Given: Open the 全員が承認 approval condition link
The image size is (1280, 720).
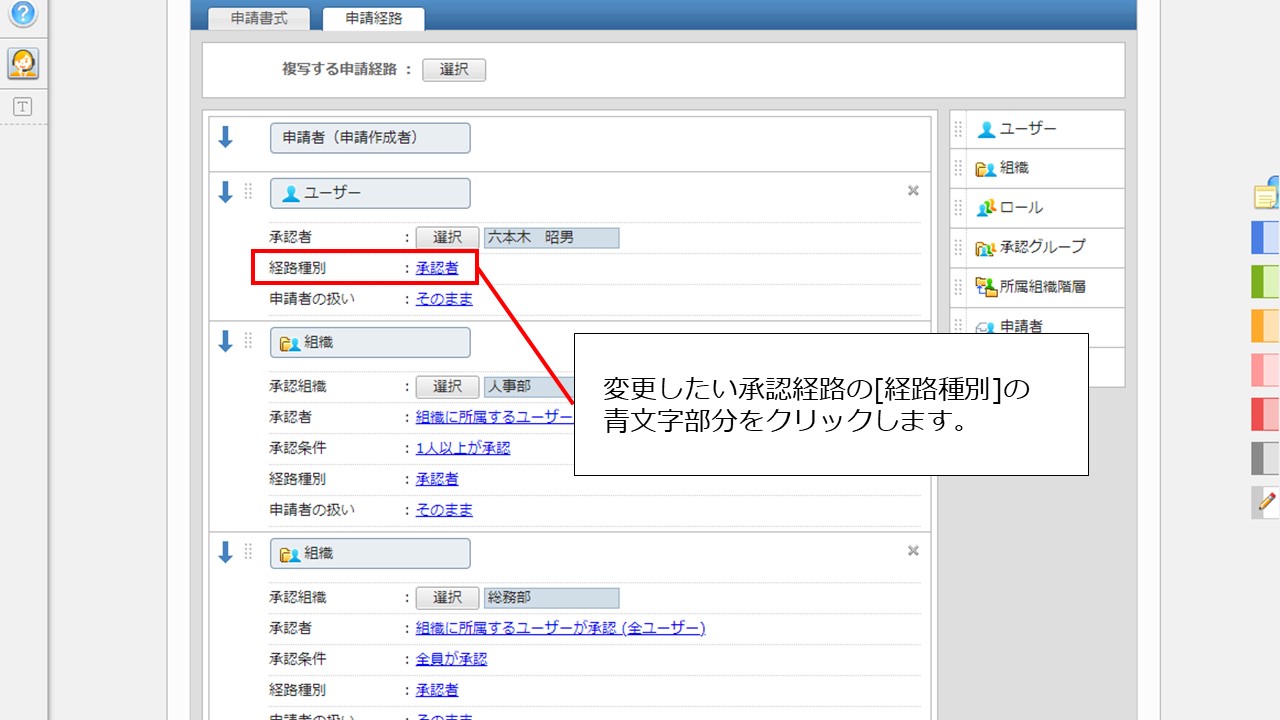Looking at the screenshot, I should point(451,659).
